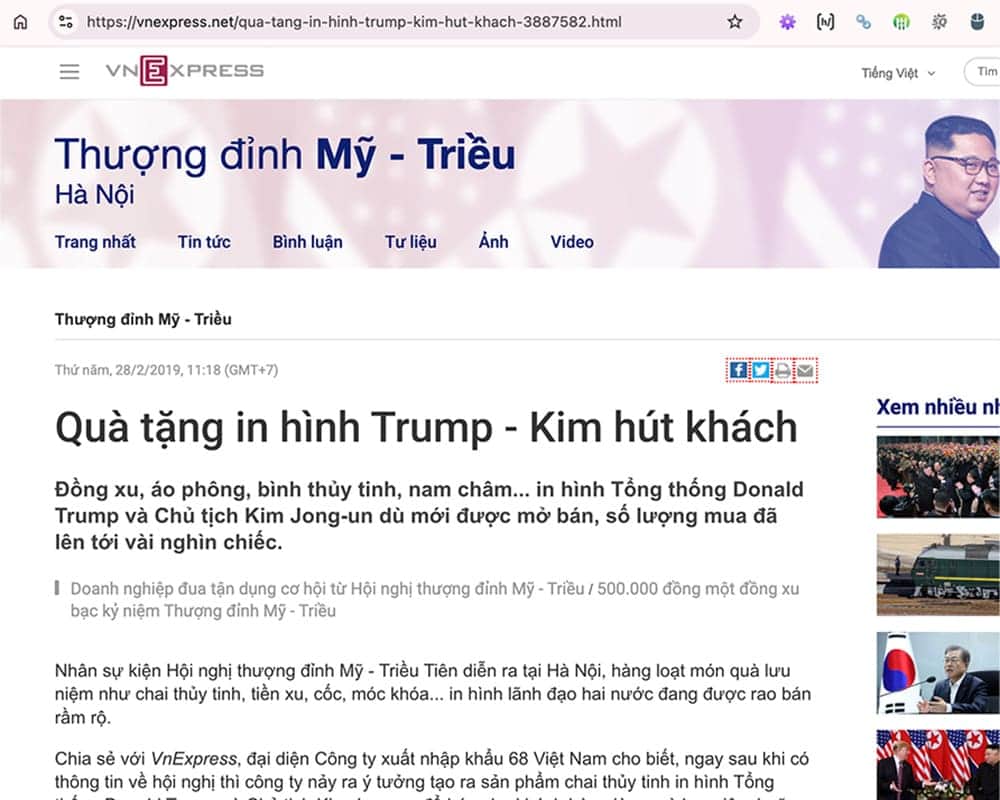1000x800 pixels.
Task: Open the South Korean flag speaker thumbnail
Action: pyautogui.click(x=938, y=673)
